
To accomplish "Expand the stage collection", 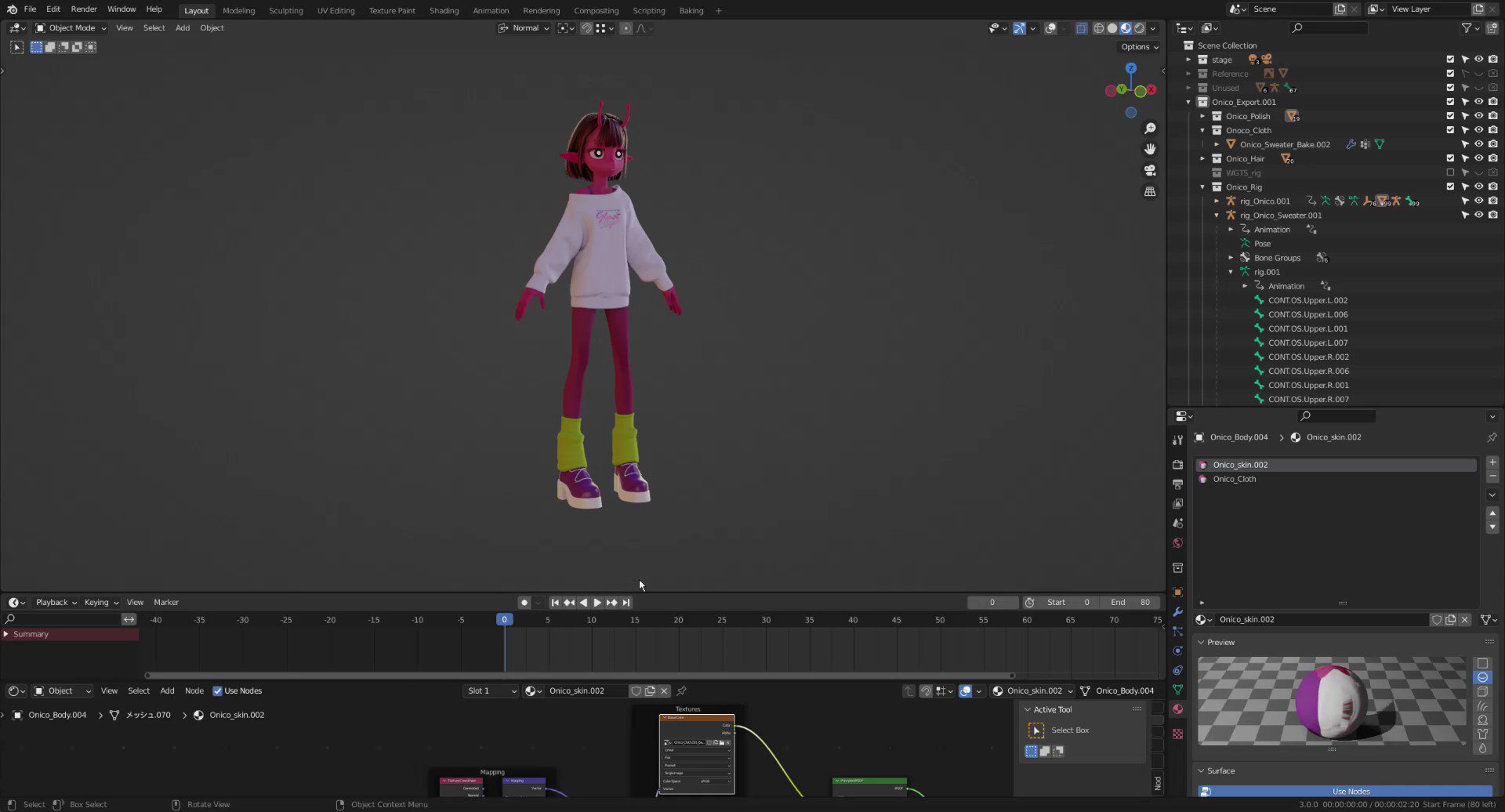I will pos(1188,60).
